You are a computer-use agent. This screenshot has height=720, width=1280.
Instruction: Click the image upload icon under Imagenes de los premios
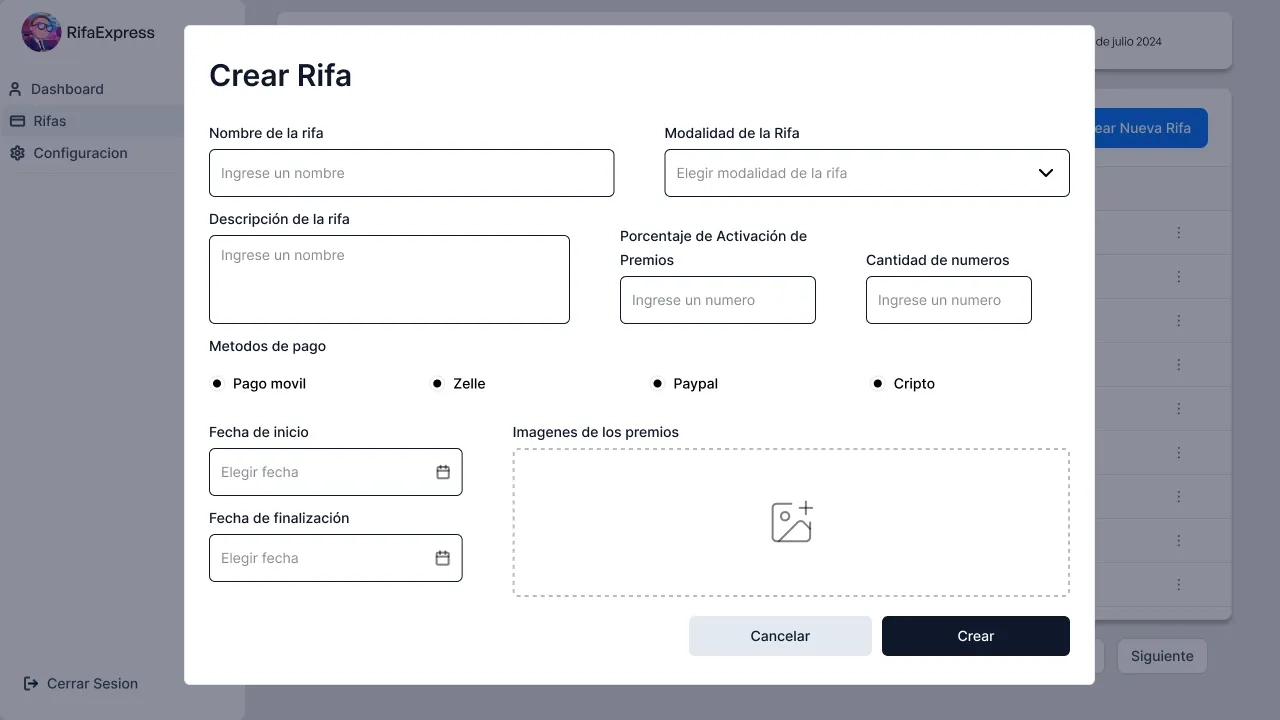[791, 521]
